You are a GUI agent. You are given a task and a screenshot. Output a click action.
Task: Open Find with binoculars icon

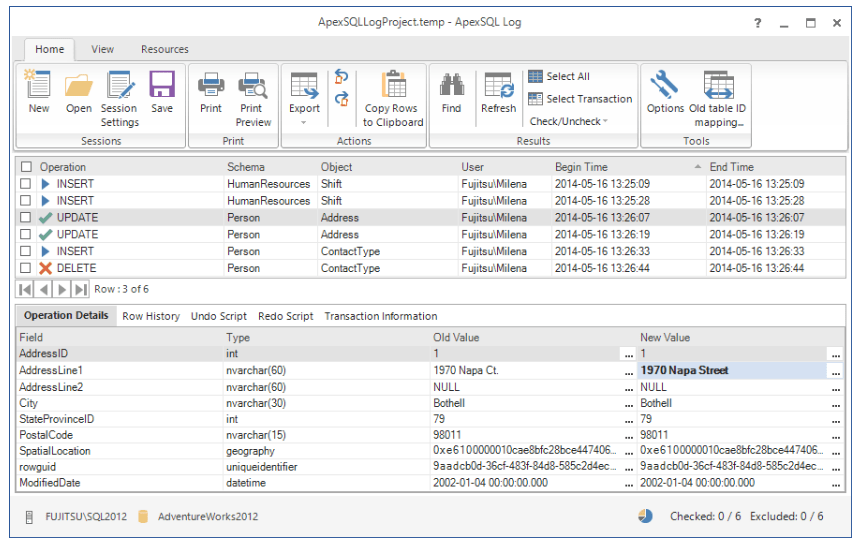[451, 92]
